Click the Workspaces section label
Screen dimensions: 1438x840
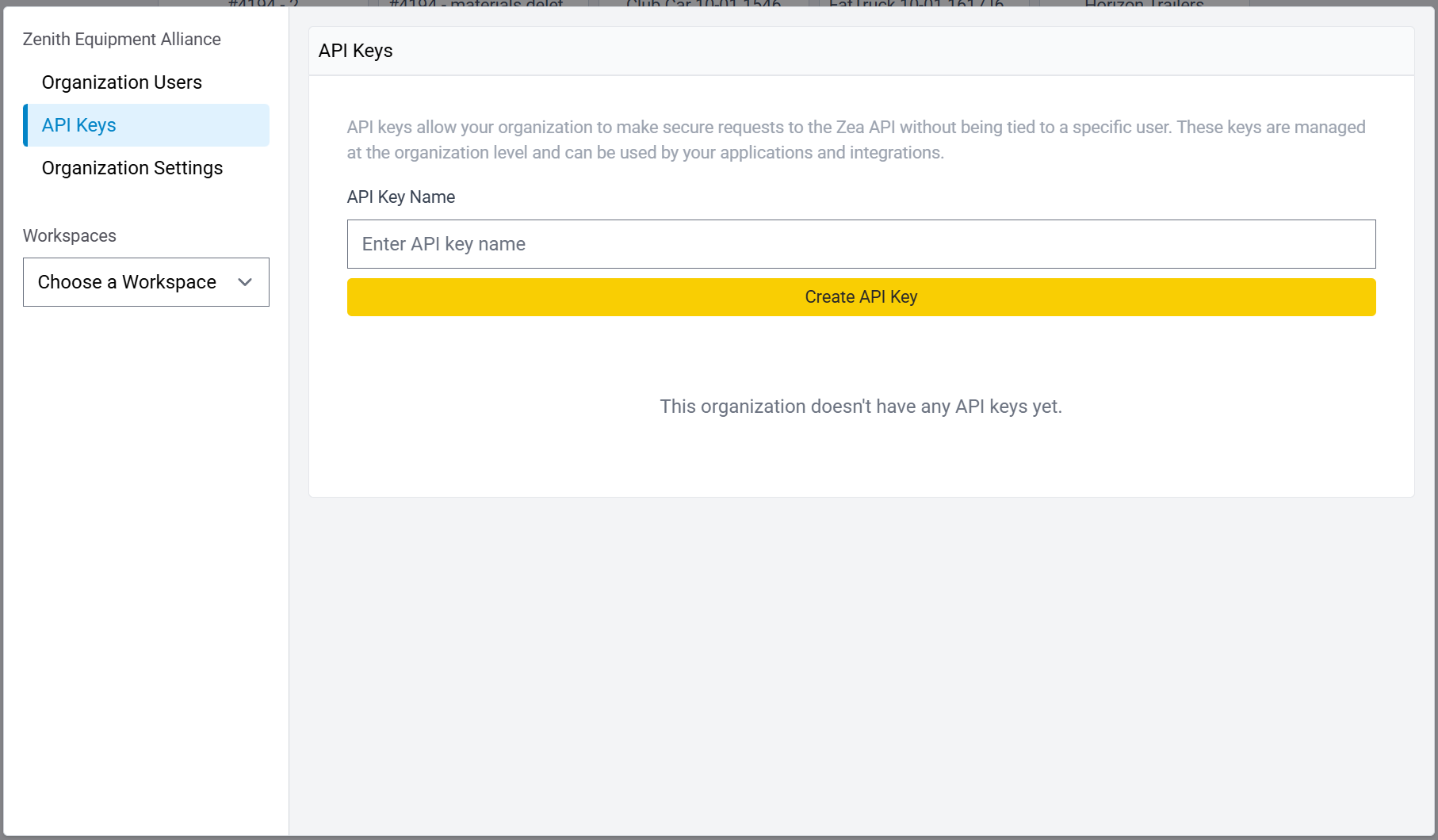[70, 236]
